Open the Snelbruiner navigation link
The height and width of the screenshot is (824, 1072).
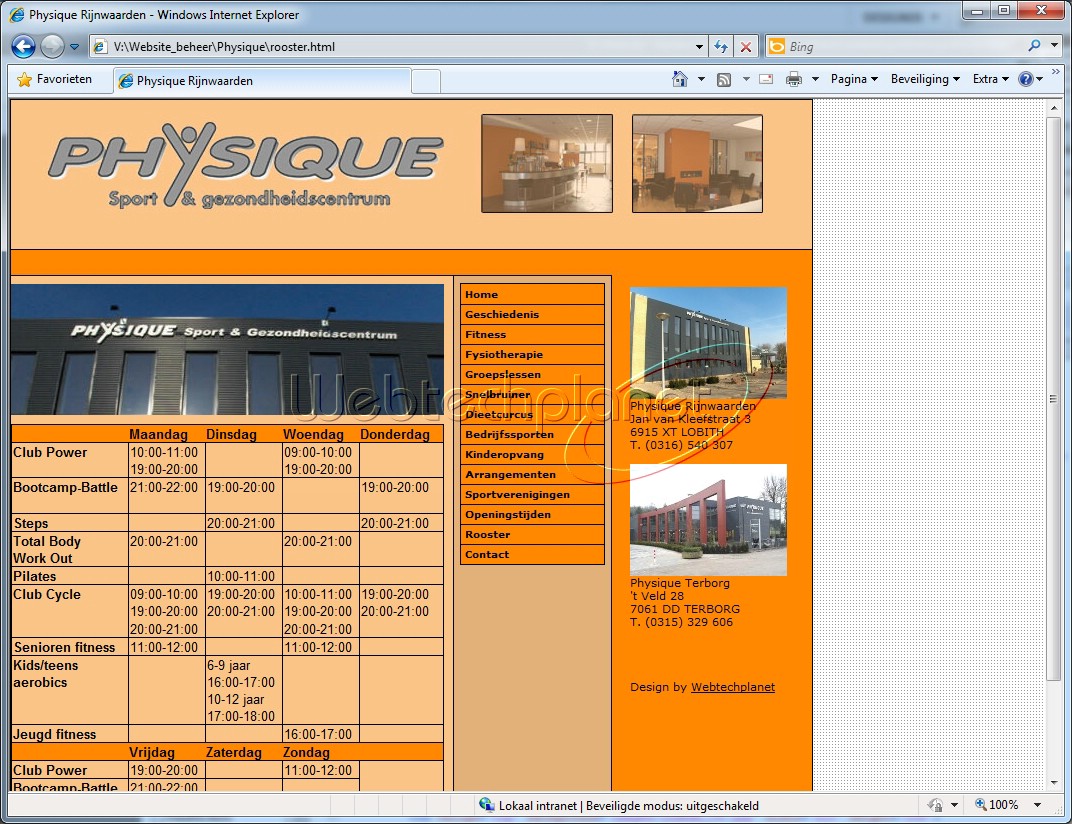[533, 395]
